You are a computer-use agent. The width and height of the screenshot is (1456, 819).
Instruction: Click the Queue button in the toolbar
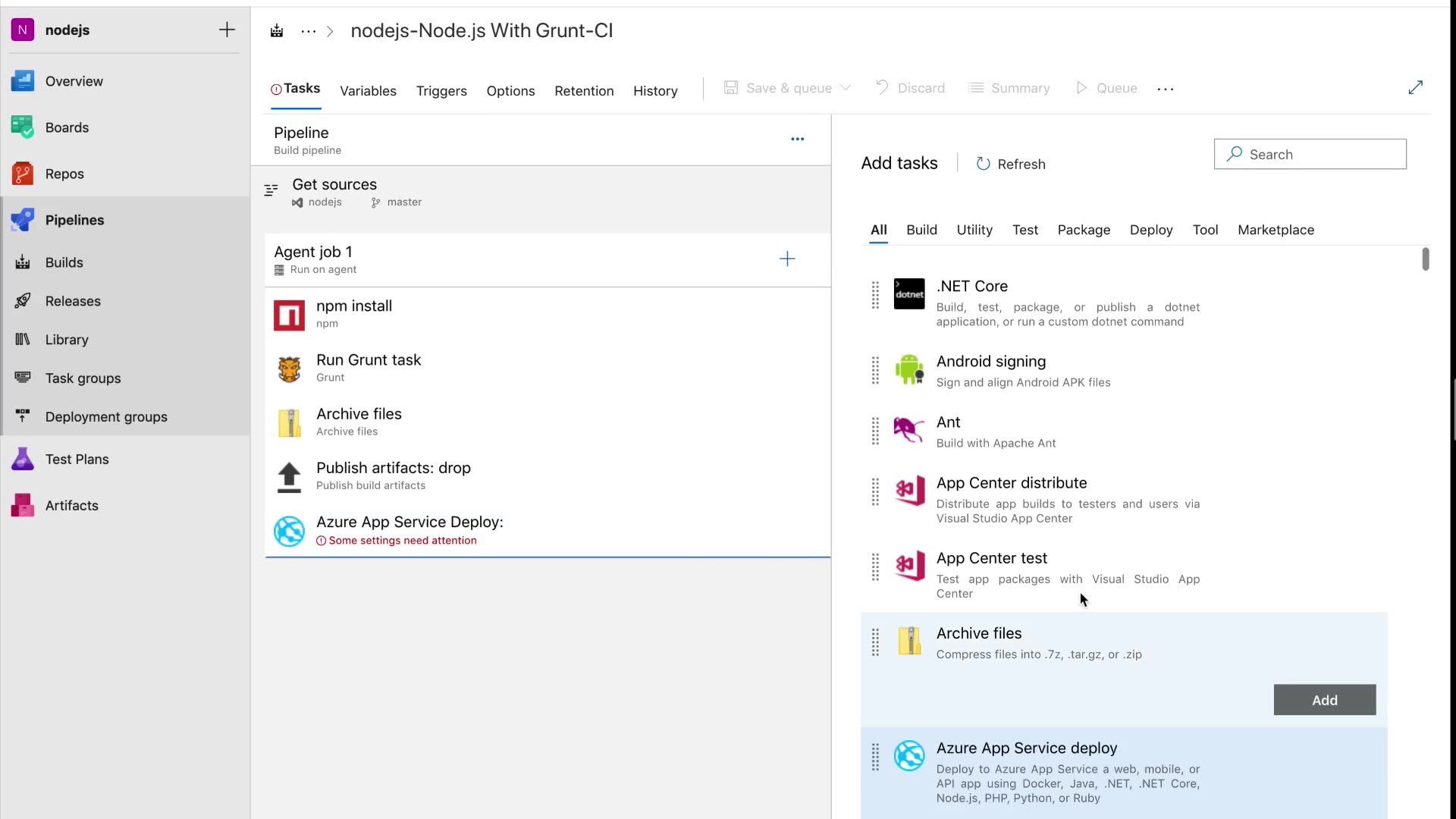point(1106,88)
